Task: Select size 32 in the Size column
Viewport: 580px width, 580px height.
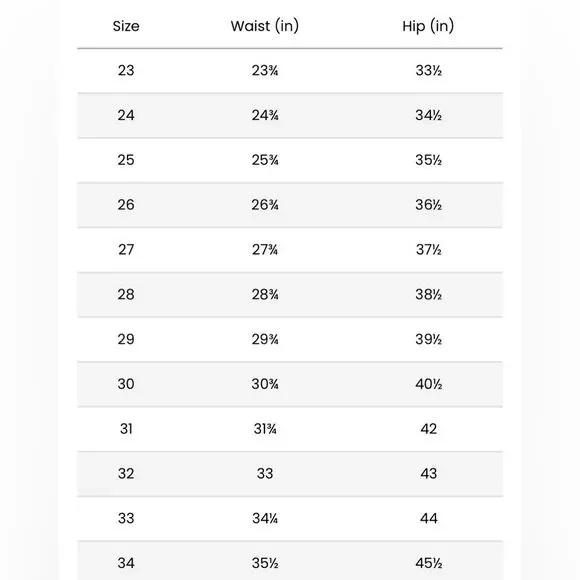Action: coord(126,473)
